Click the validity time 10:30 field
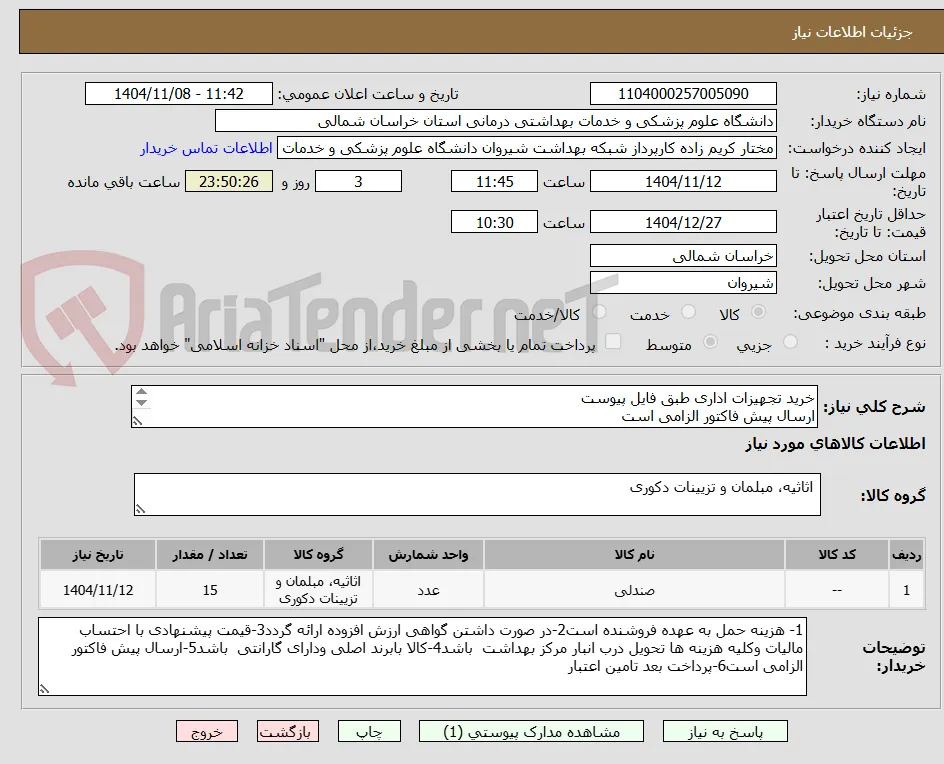Viewport: 944px width, 764px height. pyautogui.click(x=494, y=222)
